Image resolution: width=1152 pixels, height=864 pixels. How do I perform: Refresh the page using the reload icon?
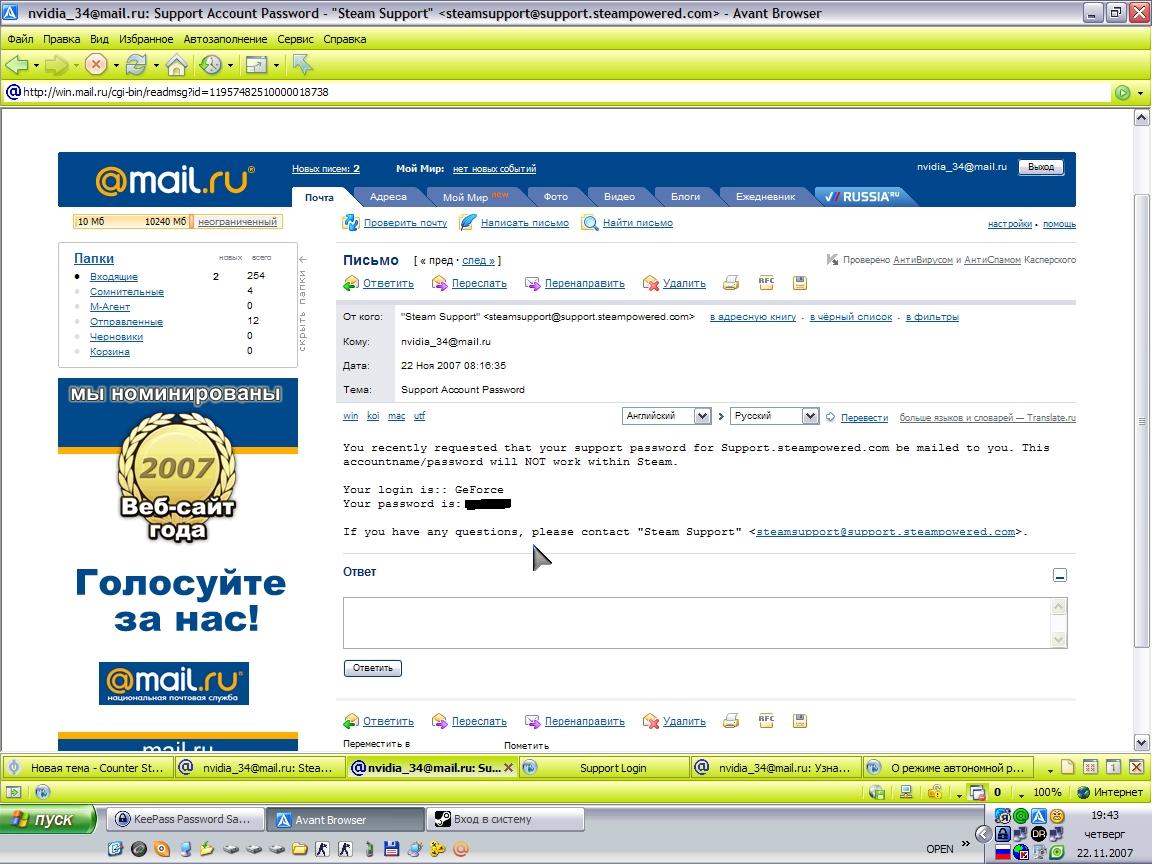[136, 65]
